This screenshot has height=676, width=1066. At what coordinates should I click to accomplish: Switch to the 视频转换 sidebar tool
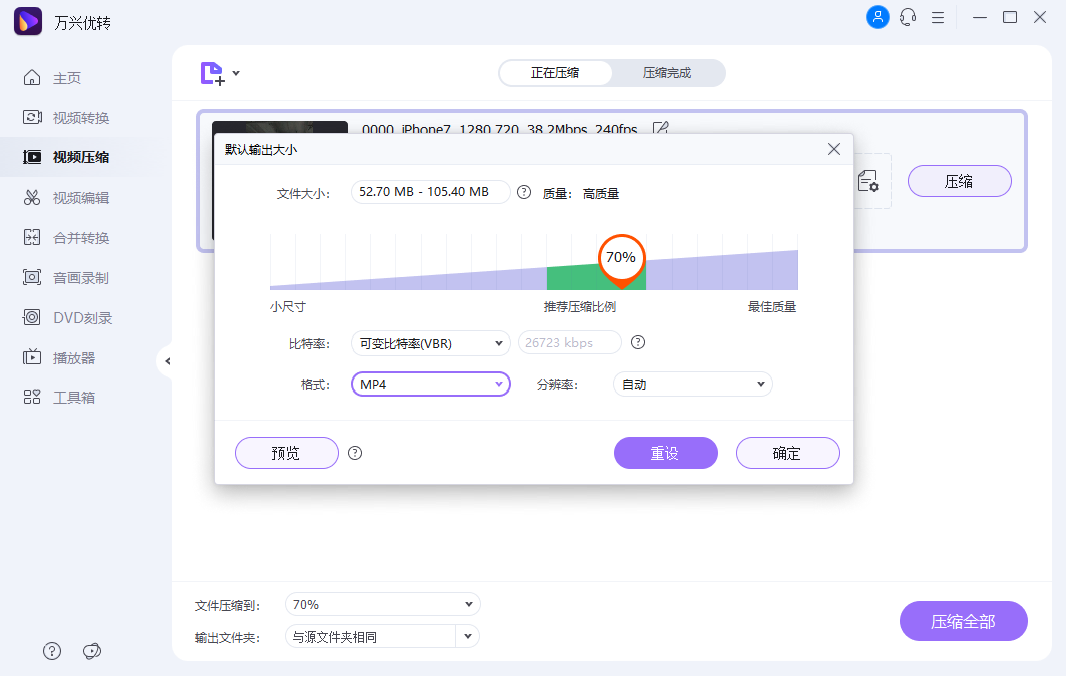[x=64, y=117]
